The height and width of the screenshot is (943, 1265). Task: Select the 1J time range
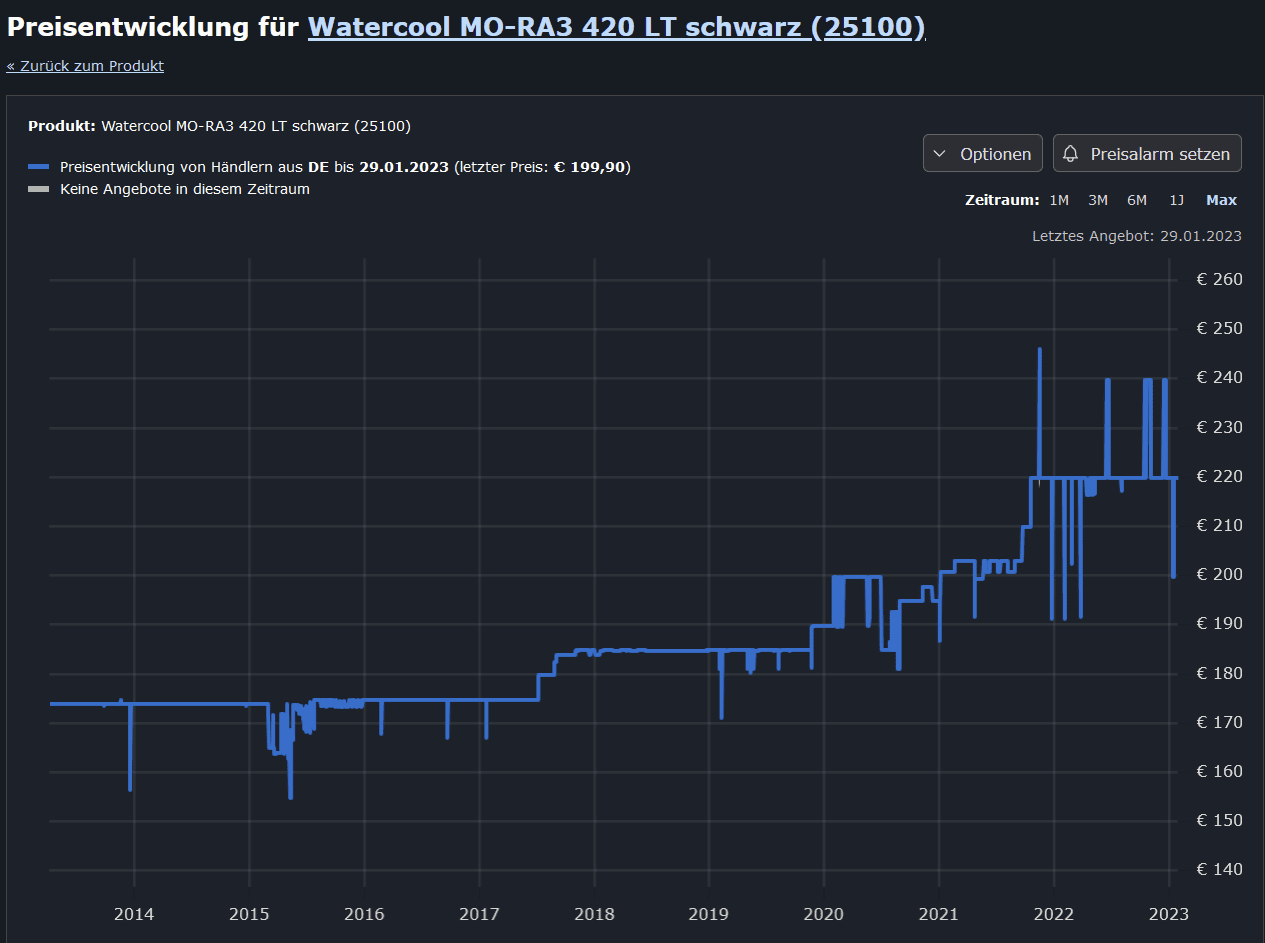click(1177, 200)
